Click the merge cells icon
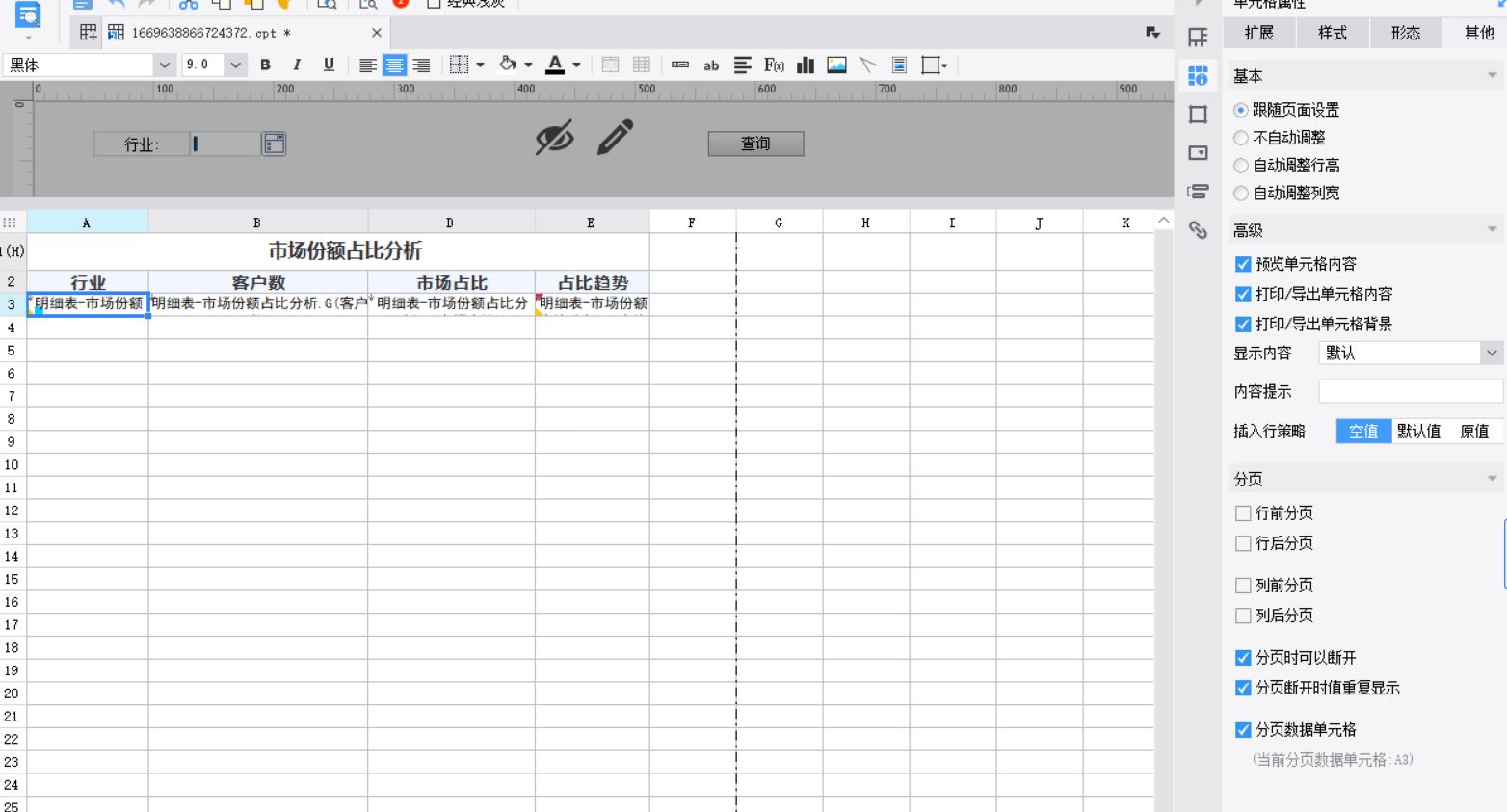This screenshot has height=812, width=1507. (x=610, y=65)
